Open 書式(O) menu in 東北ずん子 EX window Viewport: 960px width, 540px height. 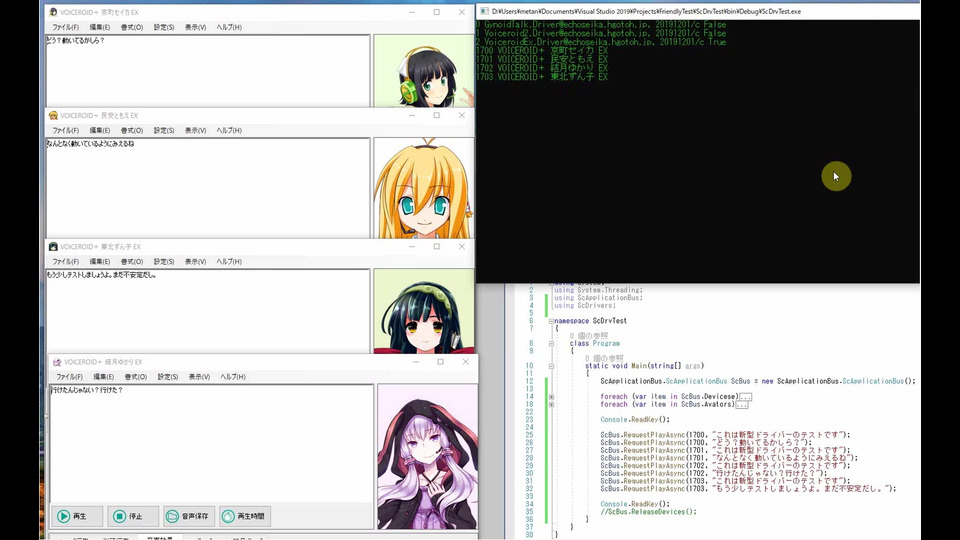click(x=132, y=261)
